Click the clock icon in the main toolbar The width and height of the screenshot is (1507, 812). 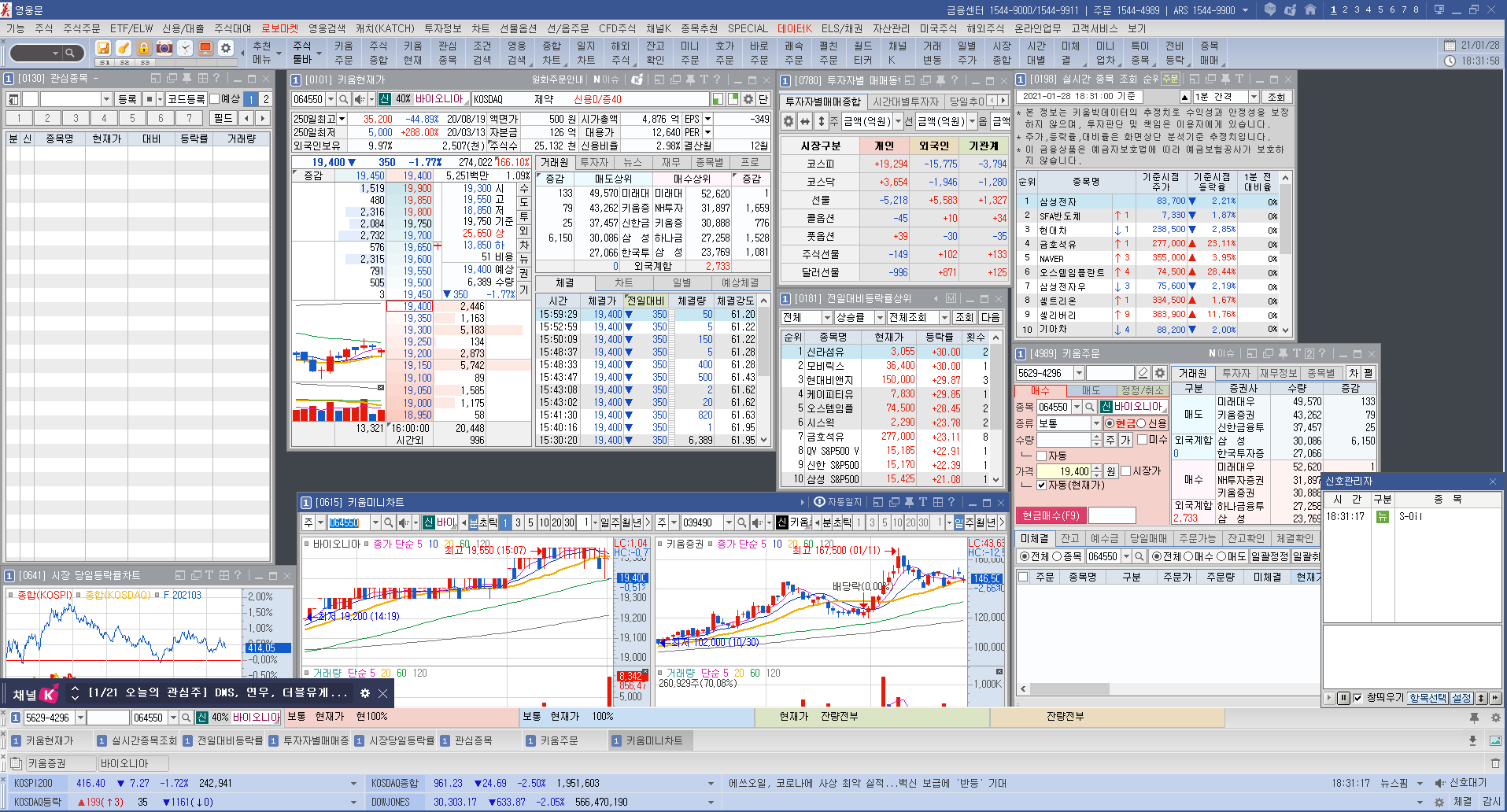point(185,48)
